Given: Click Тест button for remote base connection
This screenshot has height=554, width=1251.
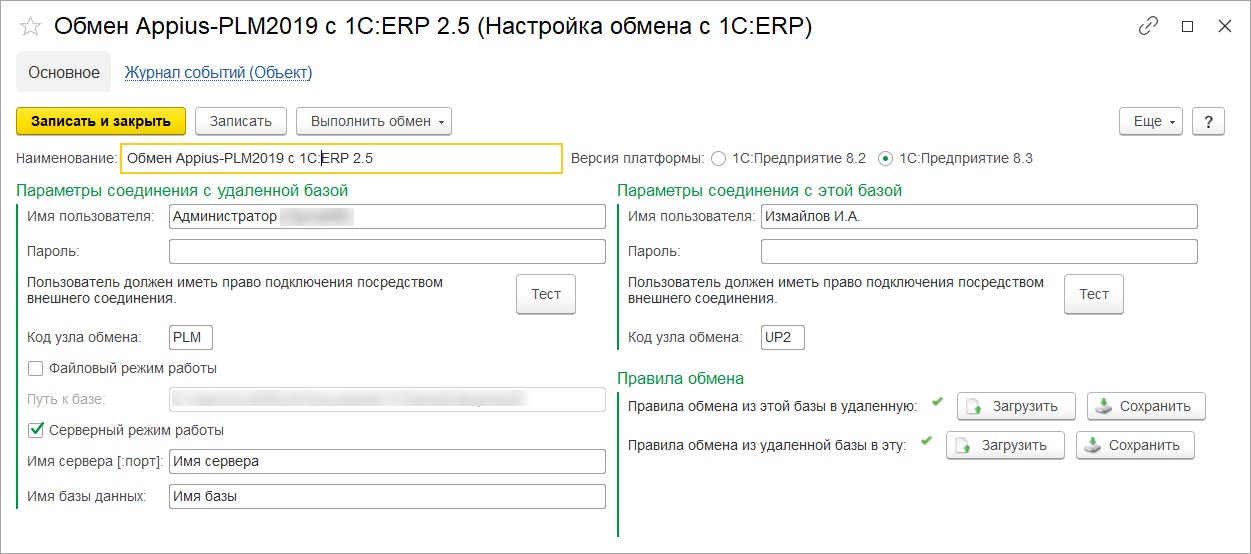Looking at the screenshot, I should [x=545, y=294].
